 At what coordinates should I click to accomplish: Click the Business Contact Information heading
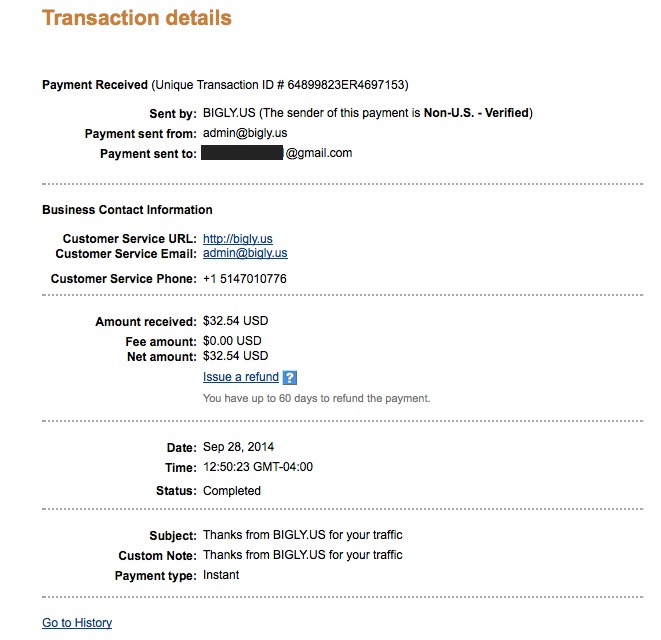coord(127,210)
